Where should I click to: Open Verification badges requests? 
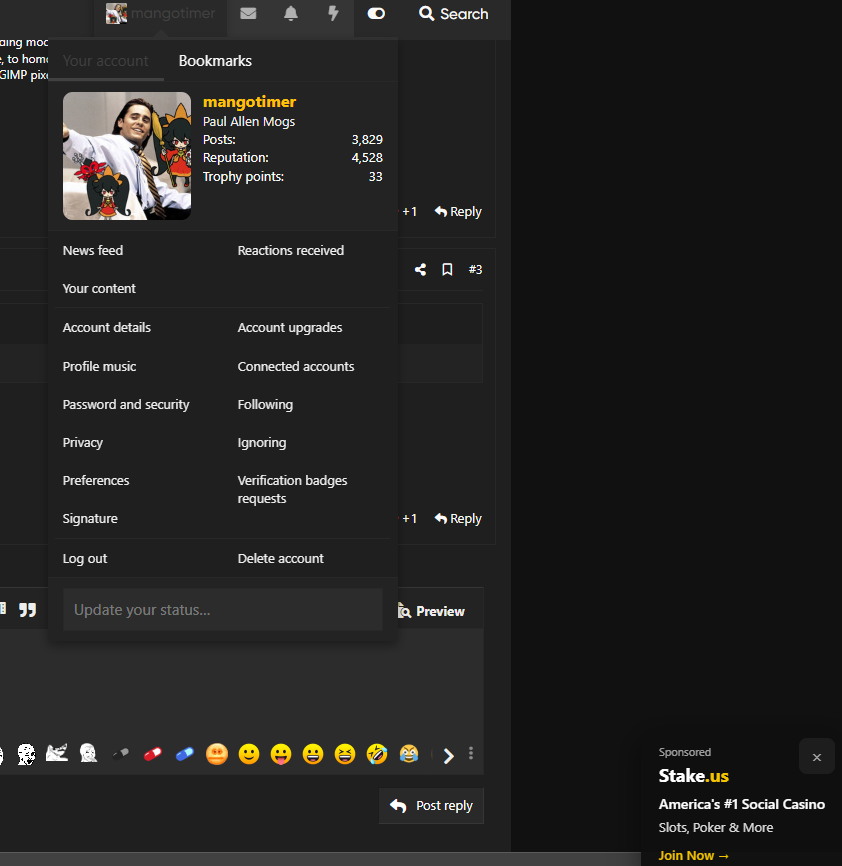[x=293, y=489]
